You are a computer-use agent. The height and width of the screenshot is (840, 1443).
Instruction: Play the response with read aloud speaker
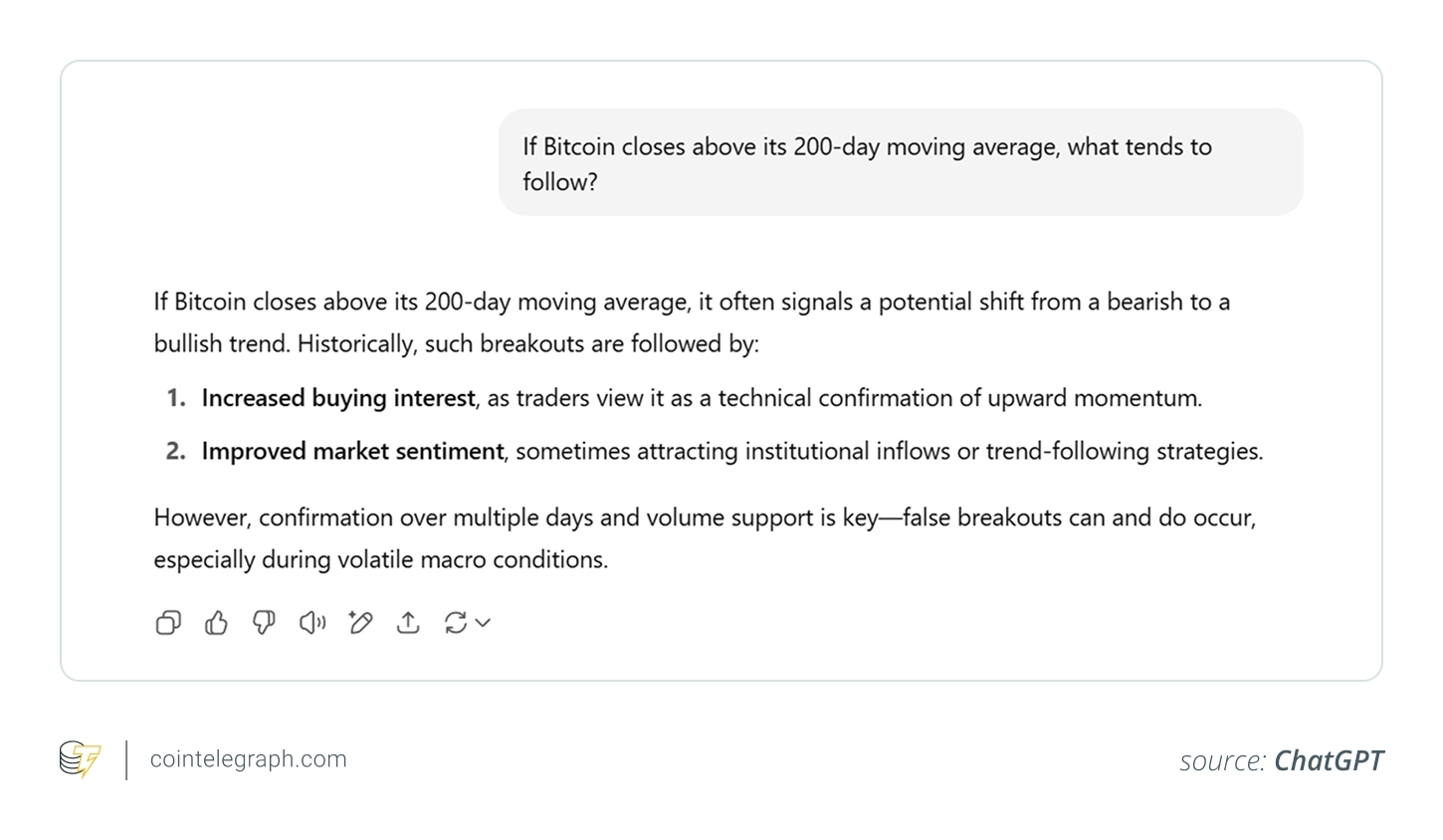coord(312,623)
